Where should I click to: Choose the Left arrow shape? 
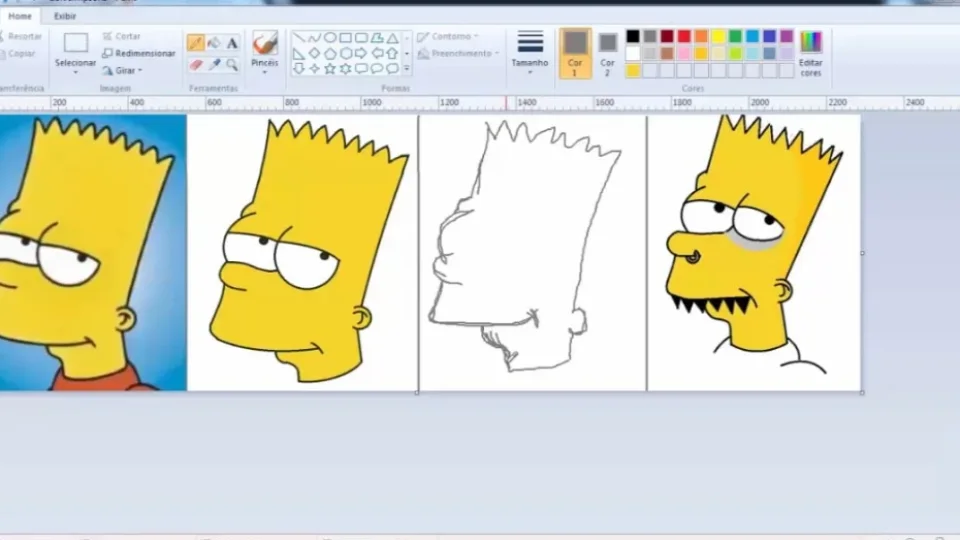click(x=377, y=53)
